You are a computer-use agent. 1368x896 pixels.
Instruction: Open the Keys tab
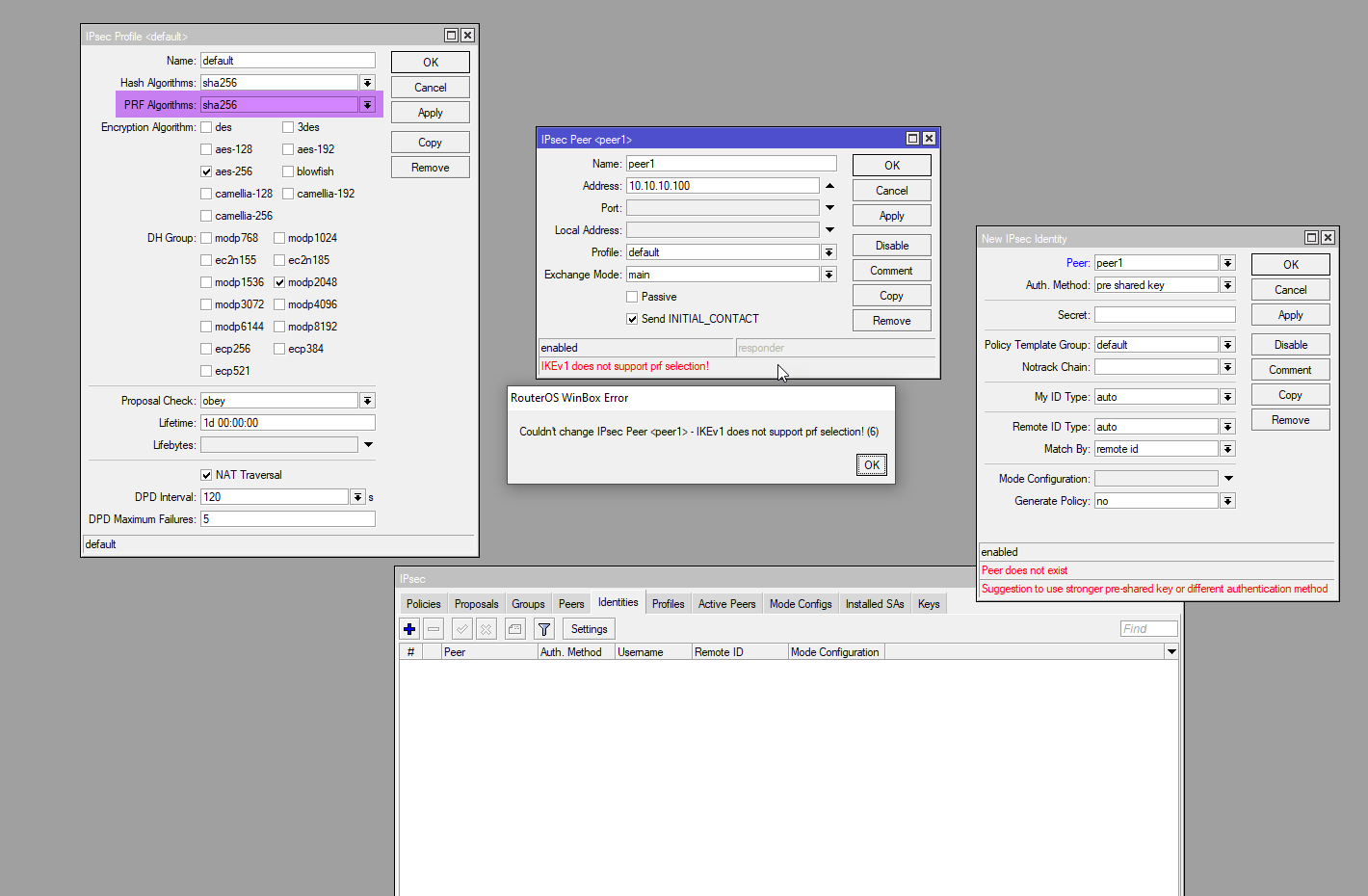pyautogui.click(x=929, y=604)
